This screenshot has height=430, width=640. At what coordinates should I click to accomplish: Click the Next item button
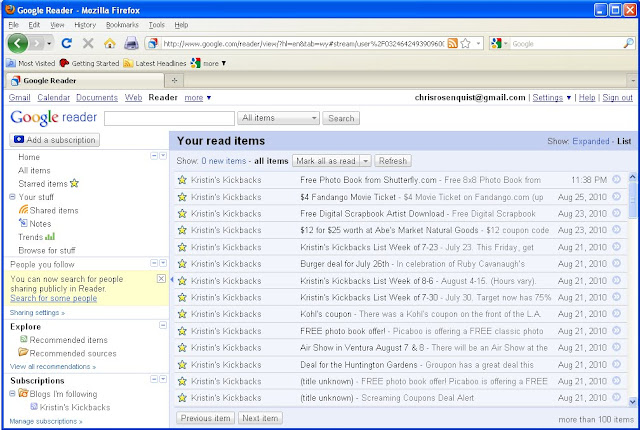pos(260,418)
